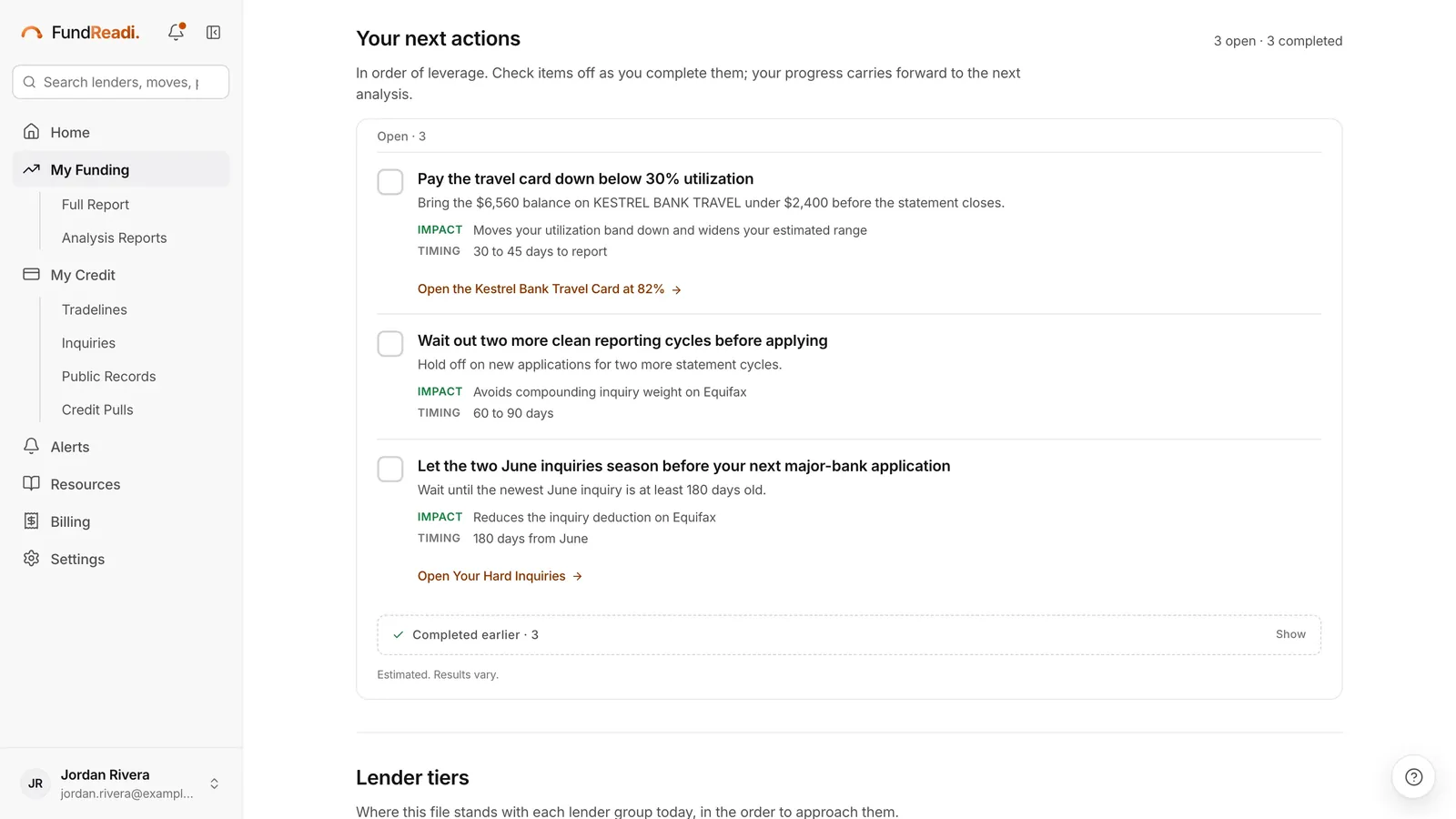The image size is (1456, 819).
Task: Expand the Jordan Rivera account switcher chevron
Action: click(215, 784)
